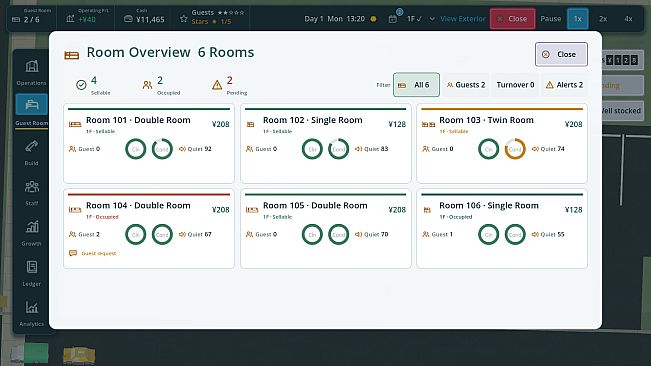Click Room 103 orange Condition ring
Image resolution: width=651 pixels, height=366 pixels.
tap(515, 149)
